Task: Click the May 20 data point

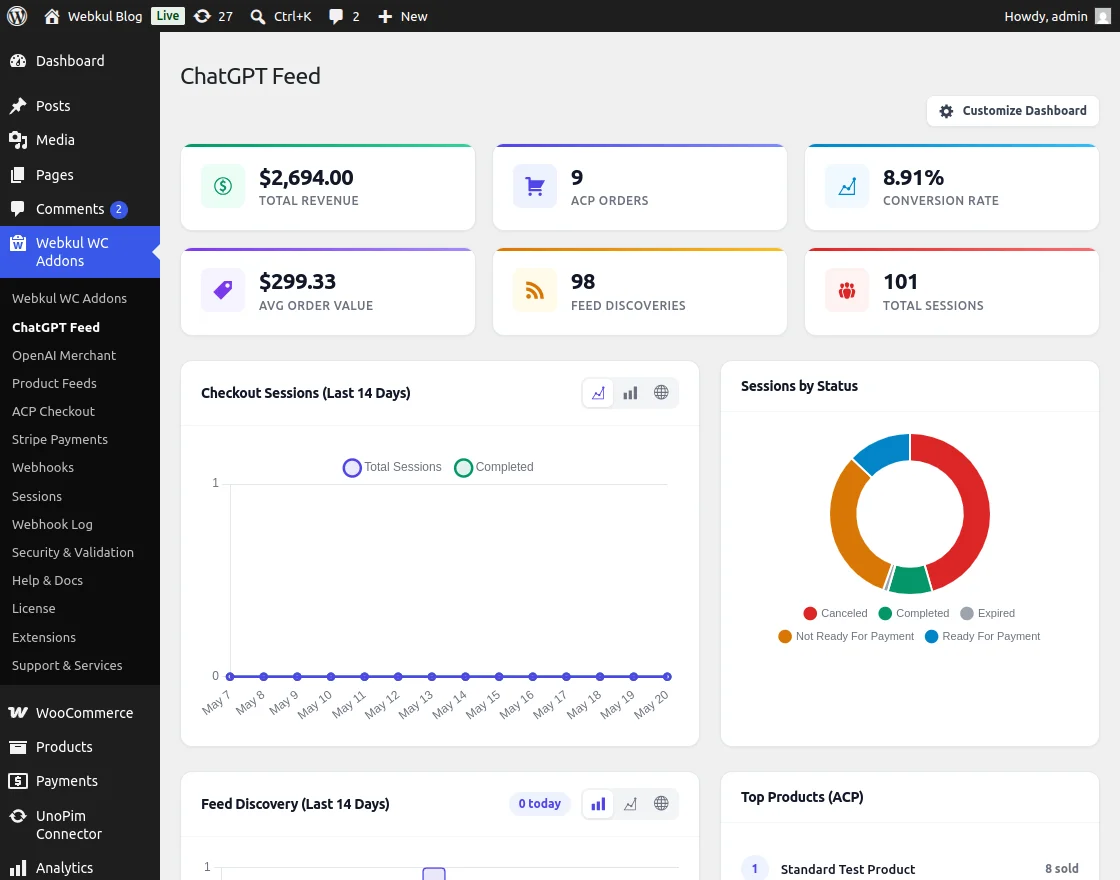Action: tap(667, 676)
